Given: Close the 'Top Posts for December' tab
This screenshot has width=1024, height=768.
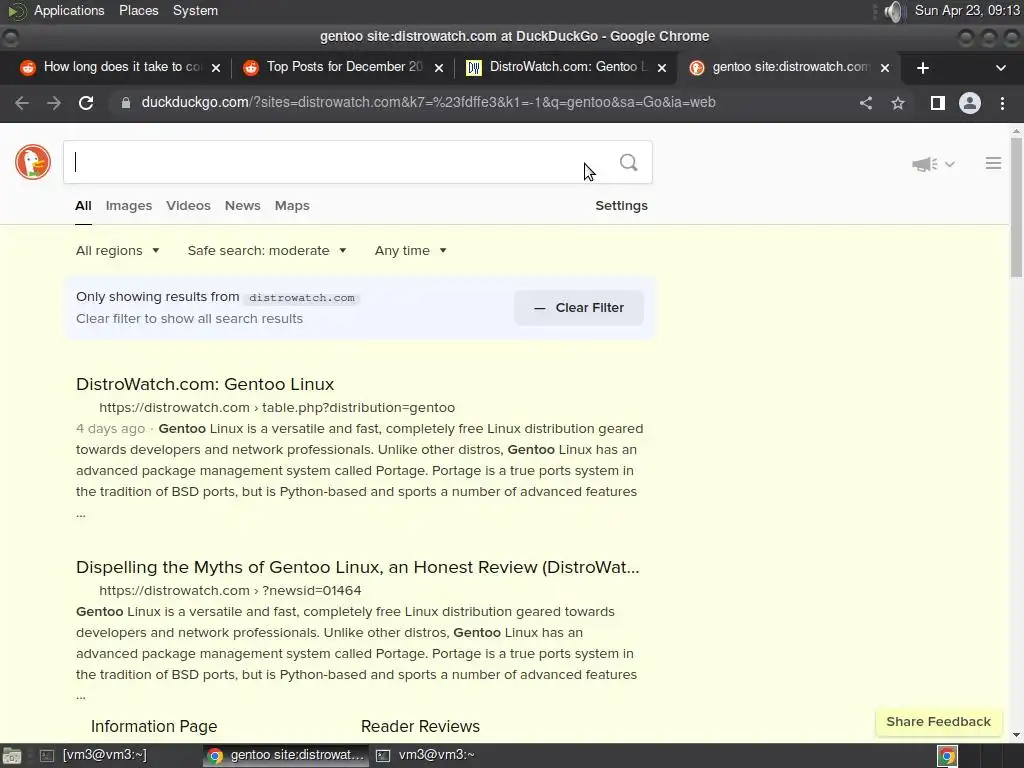Looking at the screenshot, I should tap(439, 68).
